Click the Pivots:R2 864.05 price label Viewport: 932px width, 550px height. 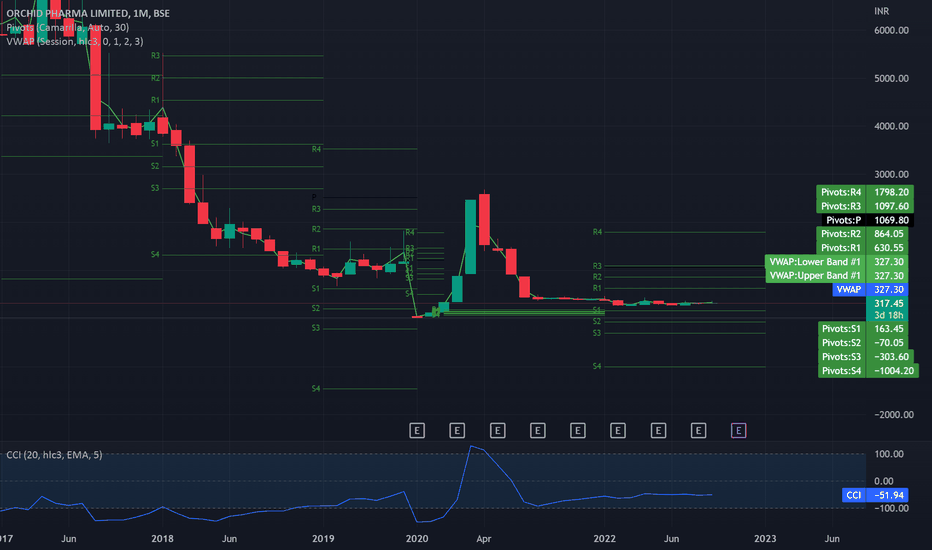(x=863, y=234)
